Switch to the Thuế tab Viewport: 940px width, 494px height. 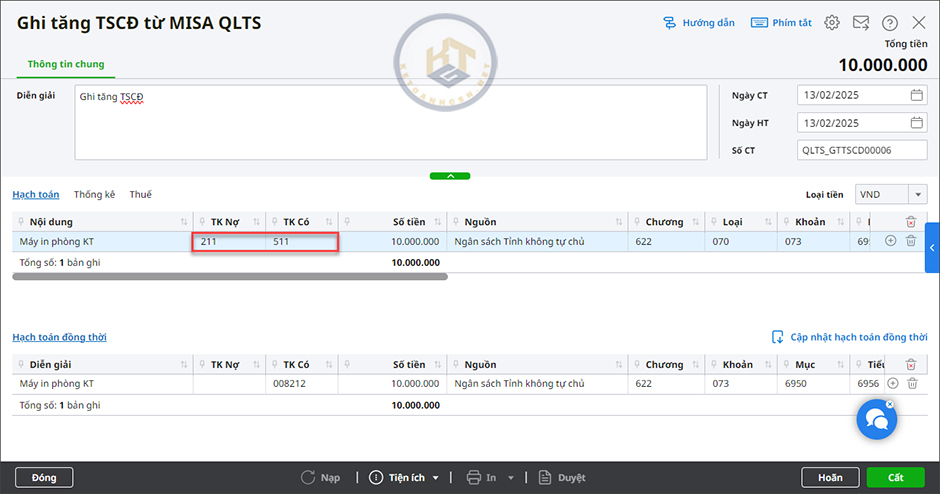coord(140,194)
